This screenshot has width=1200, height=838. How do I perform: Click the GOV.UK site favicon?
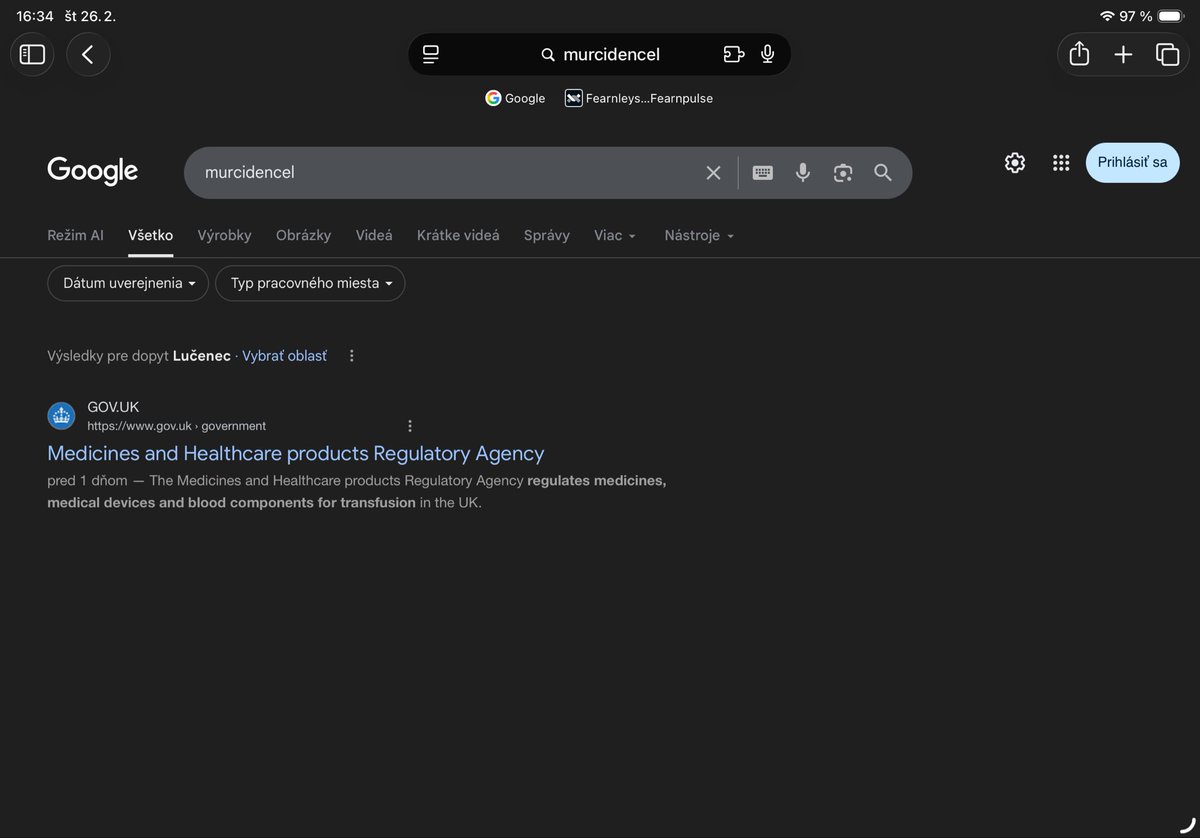pyautogui.click(x=62, y=416)
